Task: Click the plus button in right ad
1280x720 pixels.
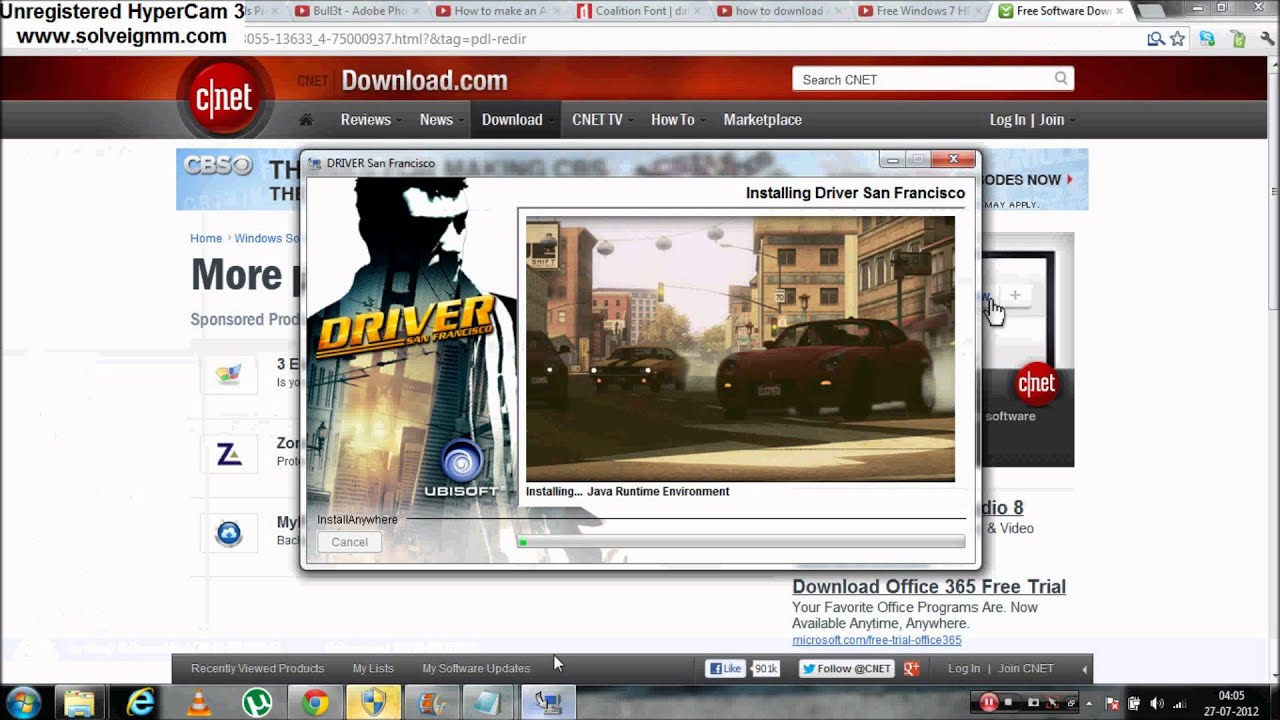Action: coord(1015,295)
